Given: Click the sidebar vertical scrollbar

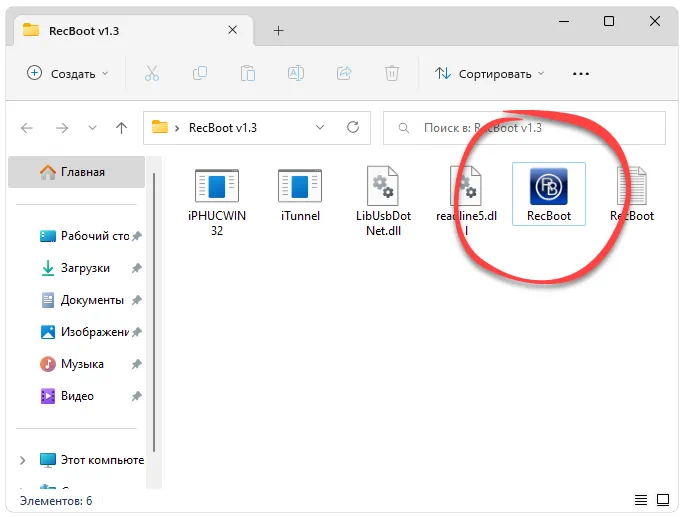Looking at the screenshot, I should coord(154,312).
